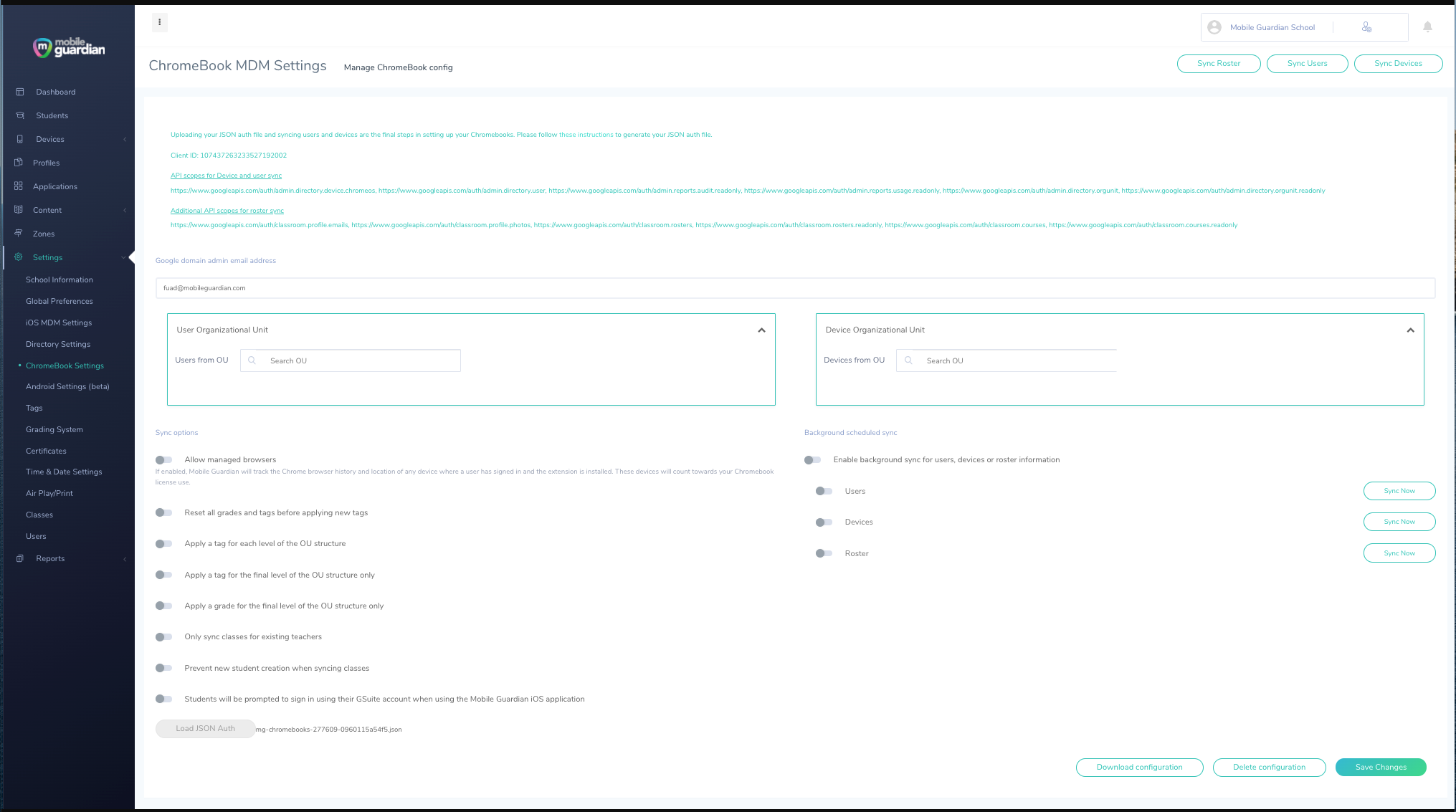Enable grade for final OU level only

163,606
